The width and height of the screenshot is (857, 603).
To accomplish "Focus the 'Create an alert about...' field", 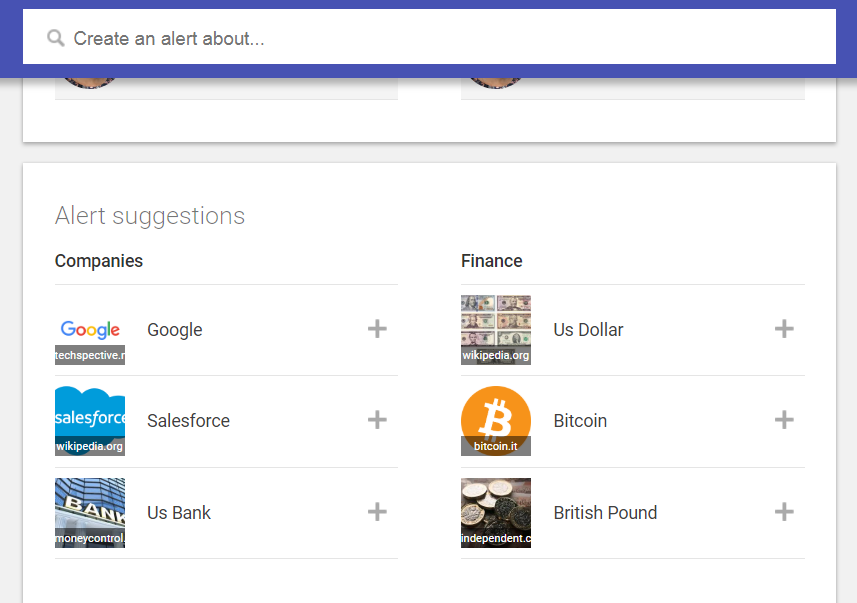I will click(x=429, y=37).
